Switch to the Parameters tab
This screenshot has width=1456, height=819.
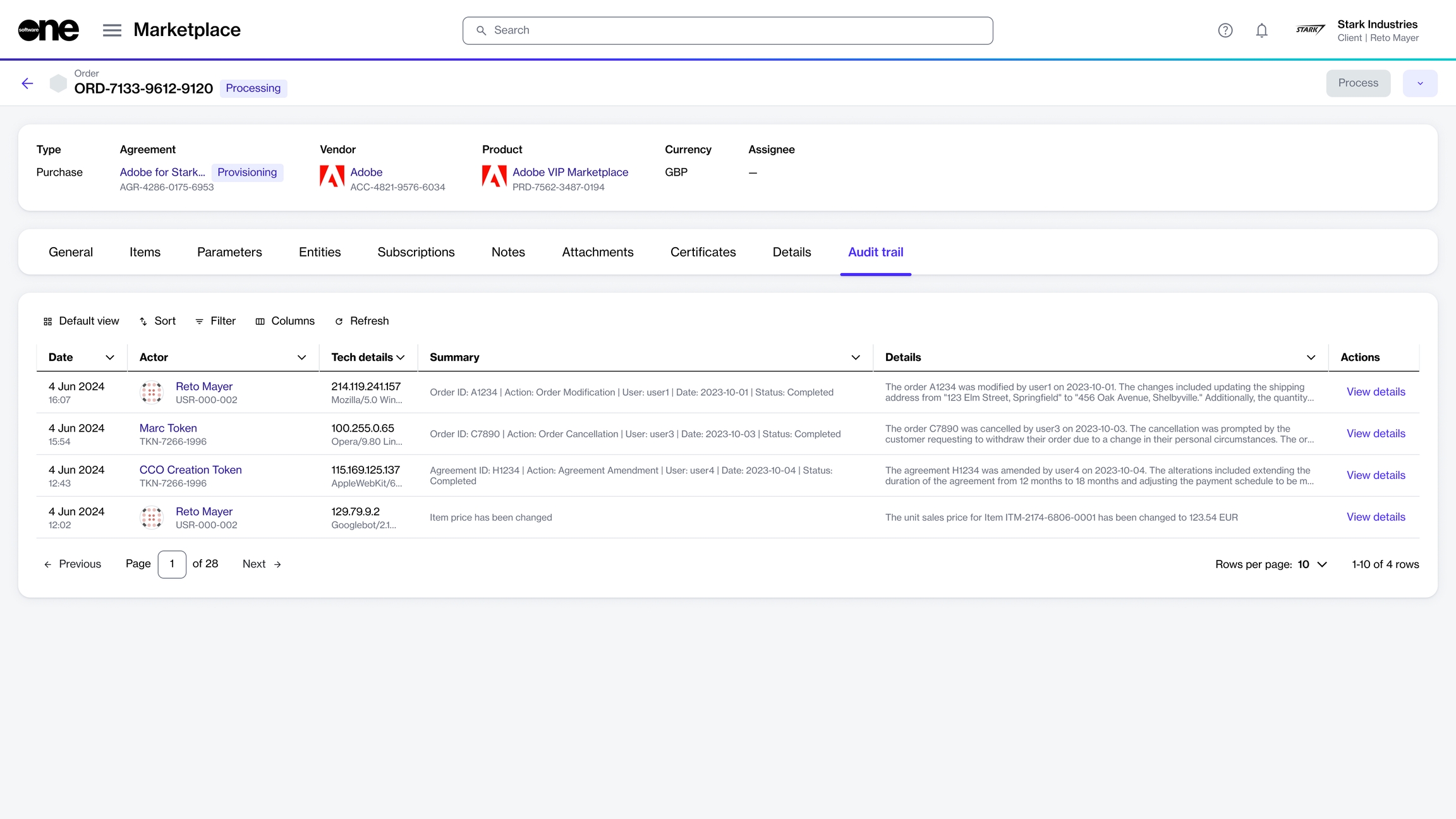[229, 252]
